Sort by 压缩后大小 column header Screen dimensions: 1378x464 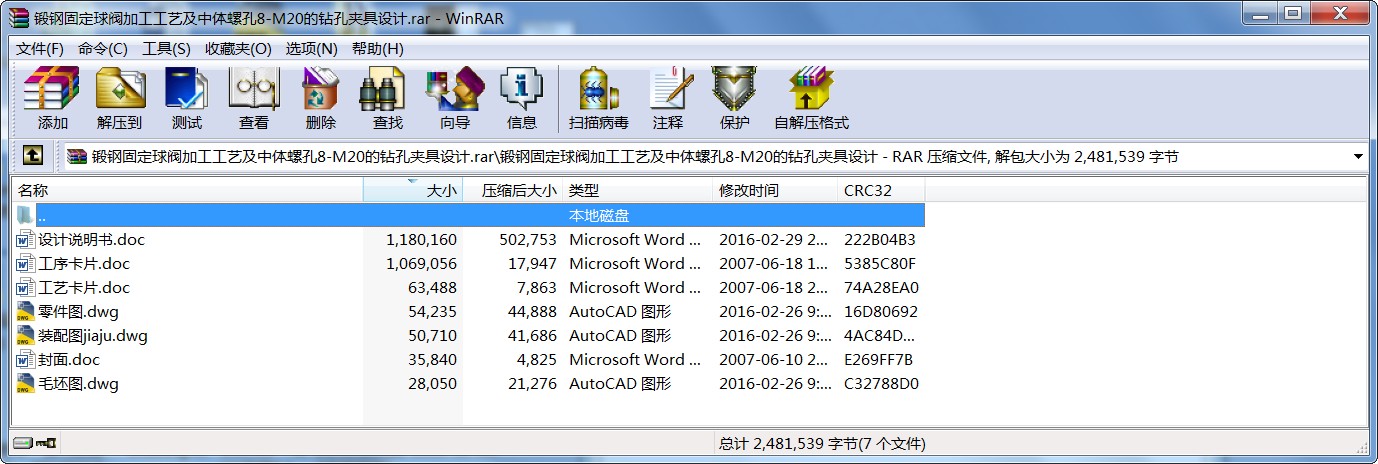click(513, 190)
